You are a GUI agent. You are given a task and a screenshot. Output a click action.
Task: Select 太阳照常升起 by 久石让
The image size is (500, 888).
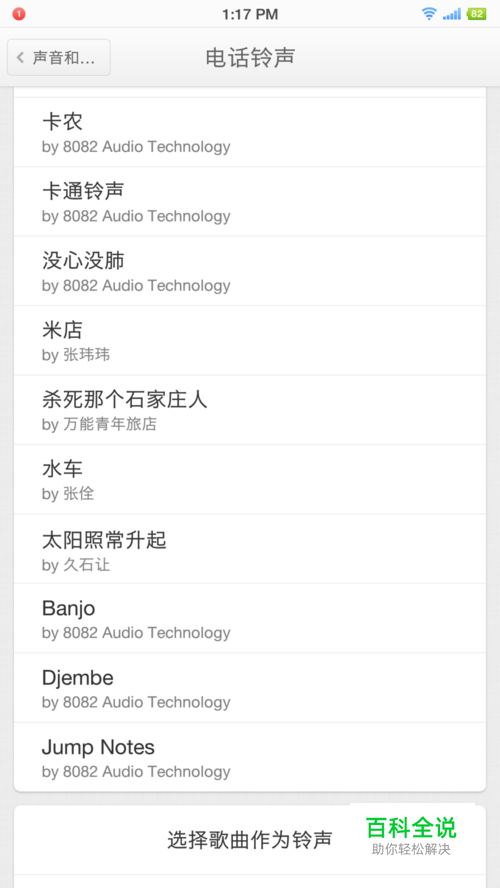[x=250, y=549]
